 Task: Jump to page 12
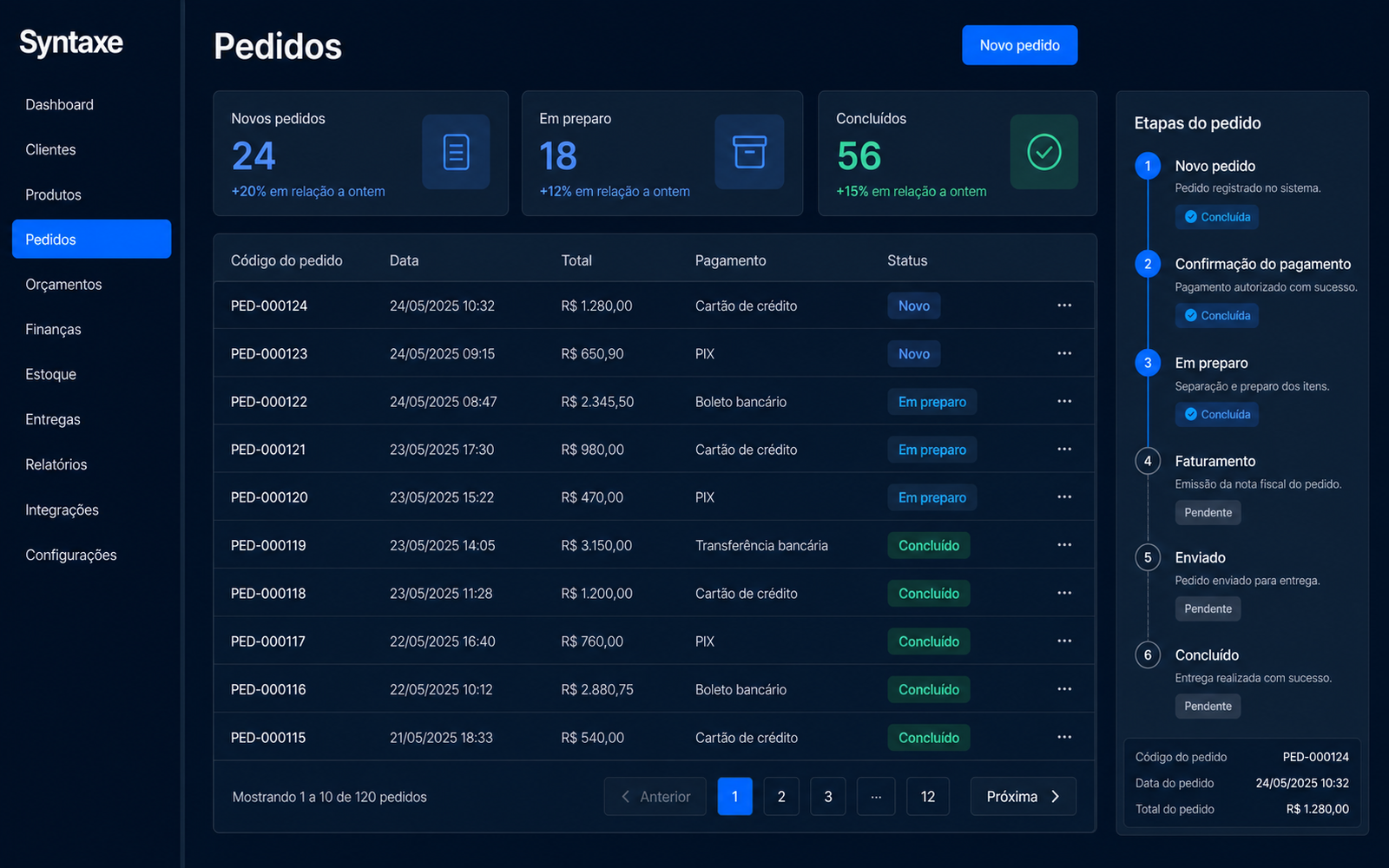coord(928,796)
